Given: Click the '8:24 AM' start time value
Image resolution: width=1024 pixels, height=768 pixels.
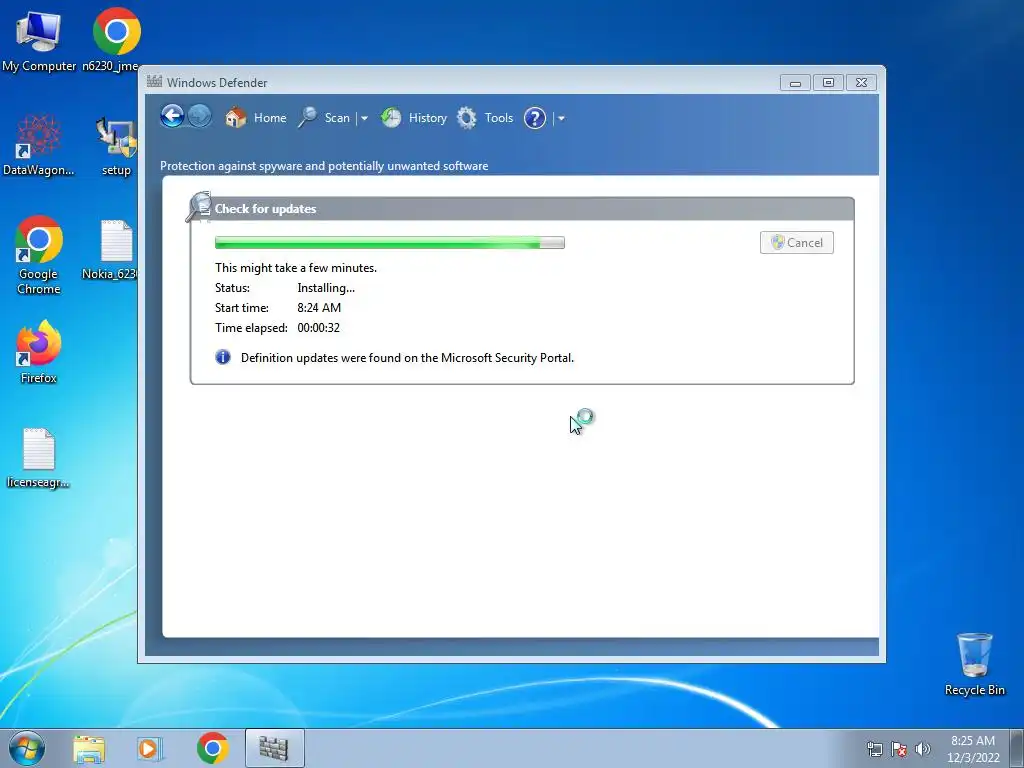Looking at the screenshot, I should click(x=319, y=308).
